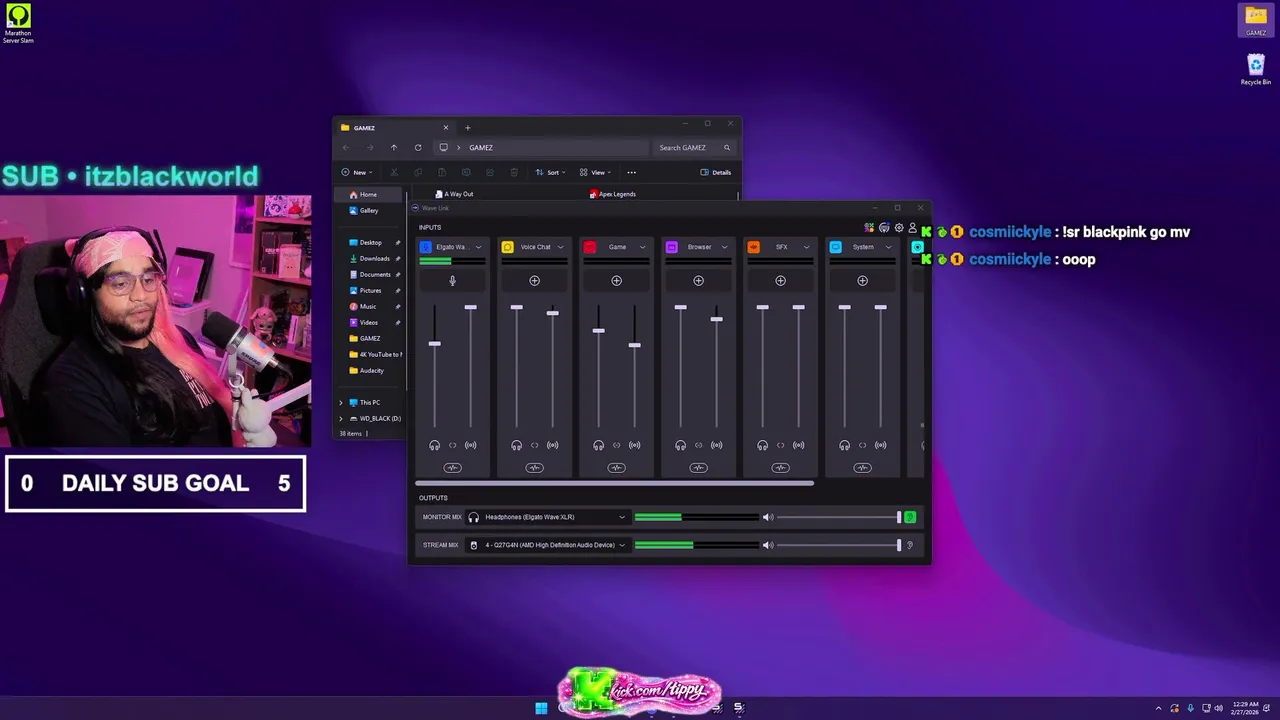Open waveform button under Voice Chat channel
Viewport: 1280px width, 720px height.
(x=534, y=468)
